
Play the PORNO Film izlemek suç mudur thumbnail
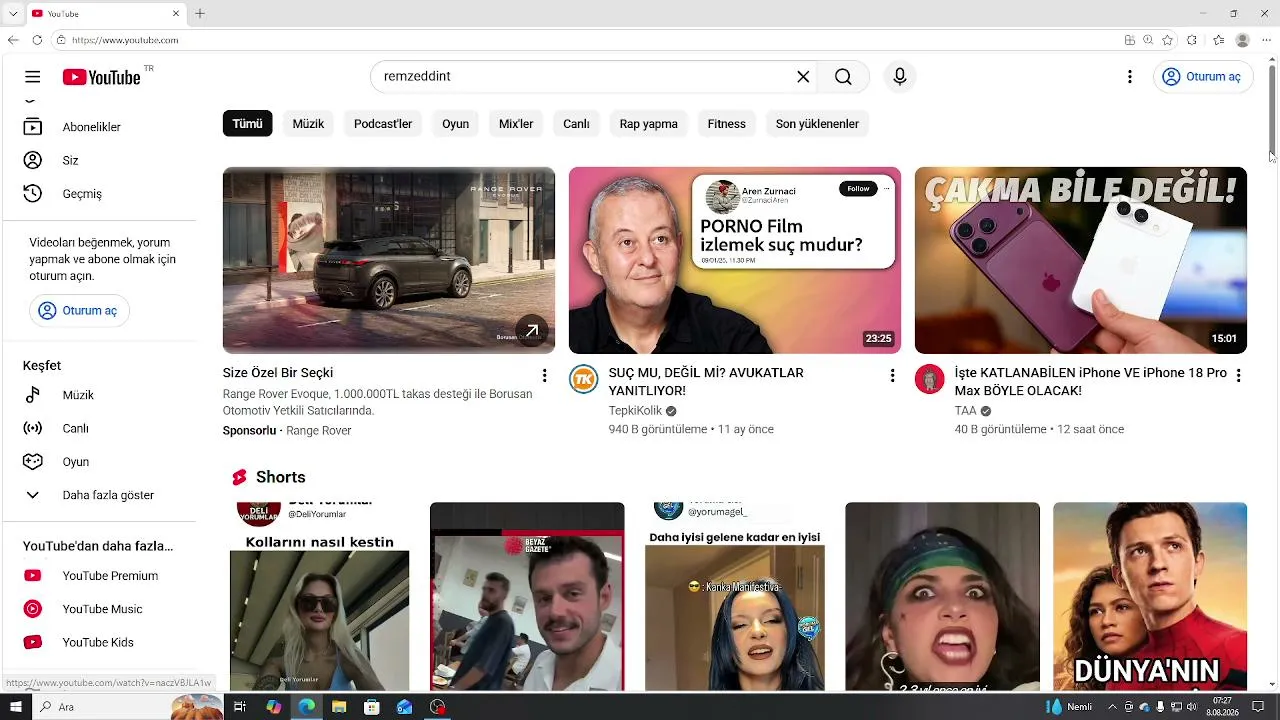735,260
